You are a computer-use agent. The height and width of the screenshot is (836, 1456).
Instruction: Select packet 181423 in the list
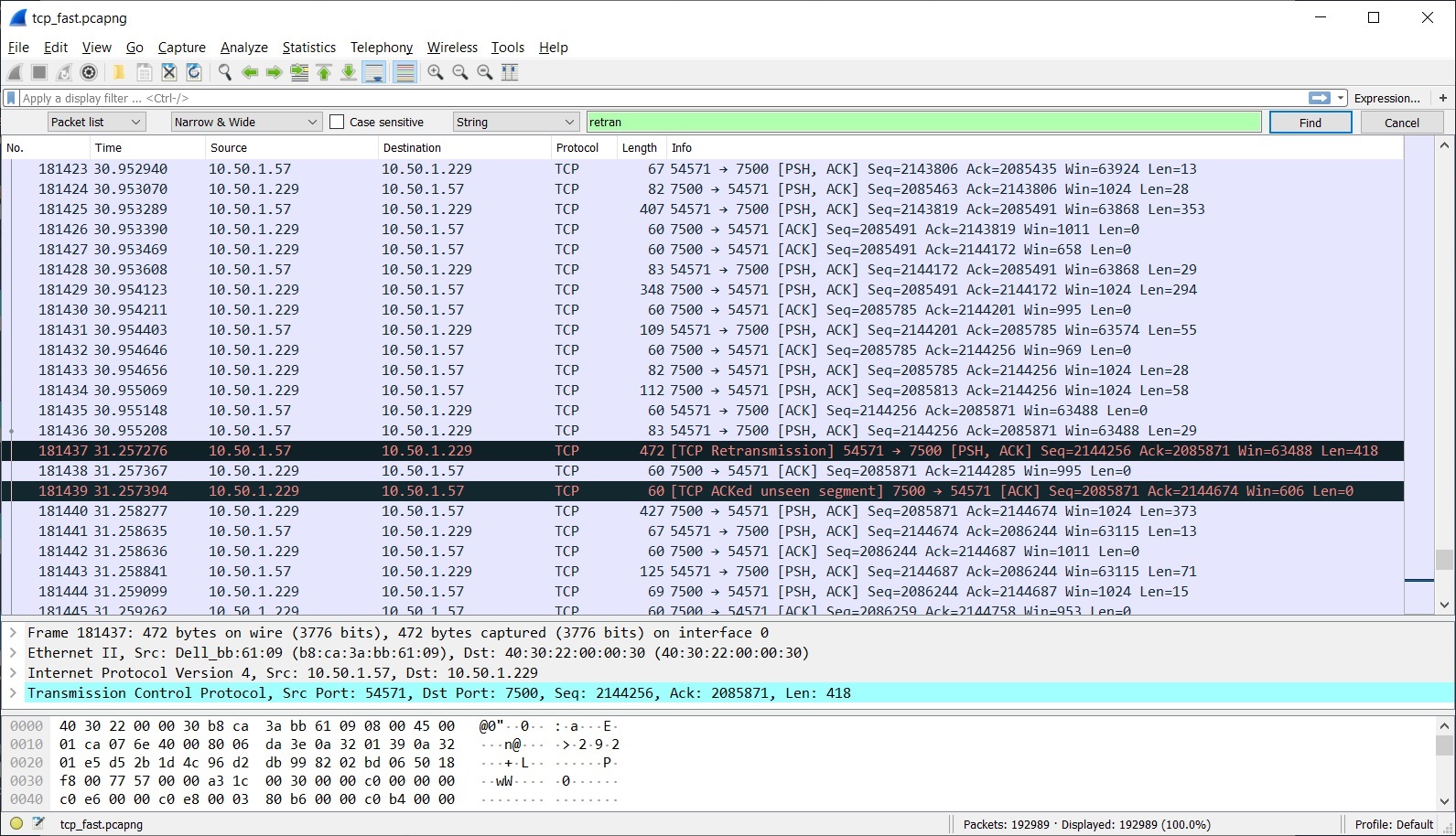coord(703,169)
